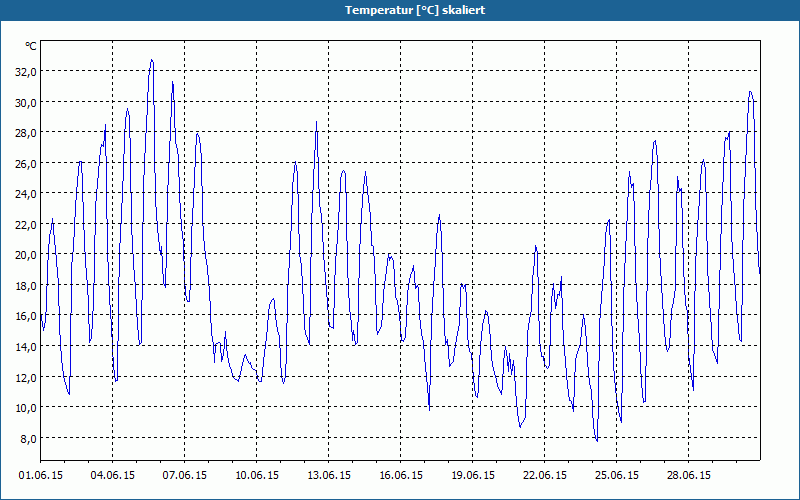The height and width of the screenshot is (500, 800).
Task: Select the 32,0 y-axis label
Action: click(26, 71)
